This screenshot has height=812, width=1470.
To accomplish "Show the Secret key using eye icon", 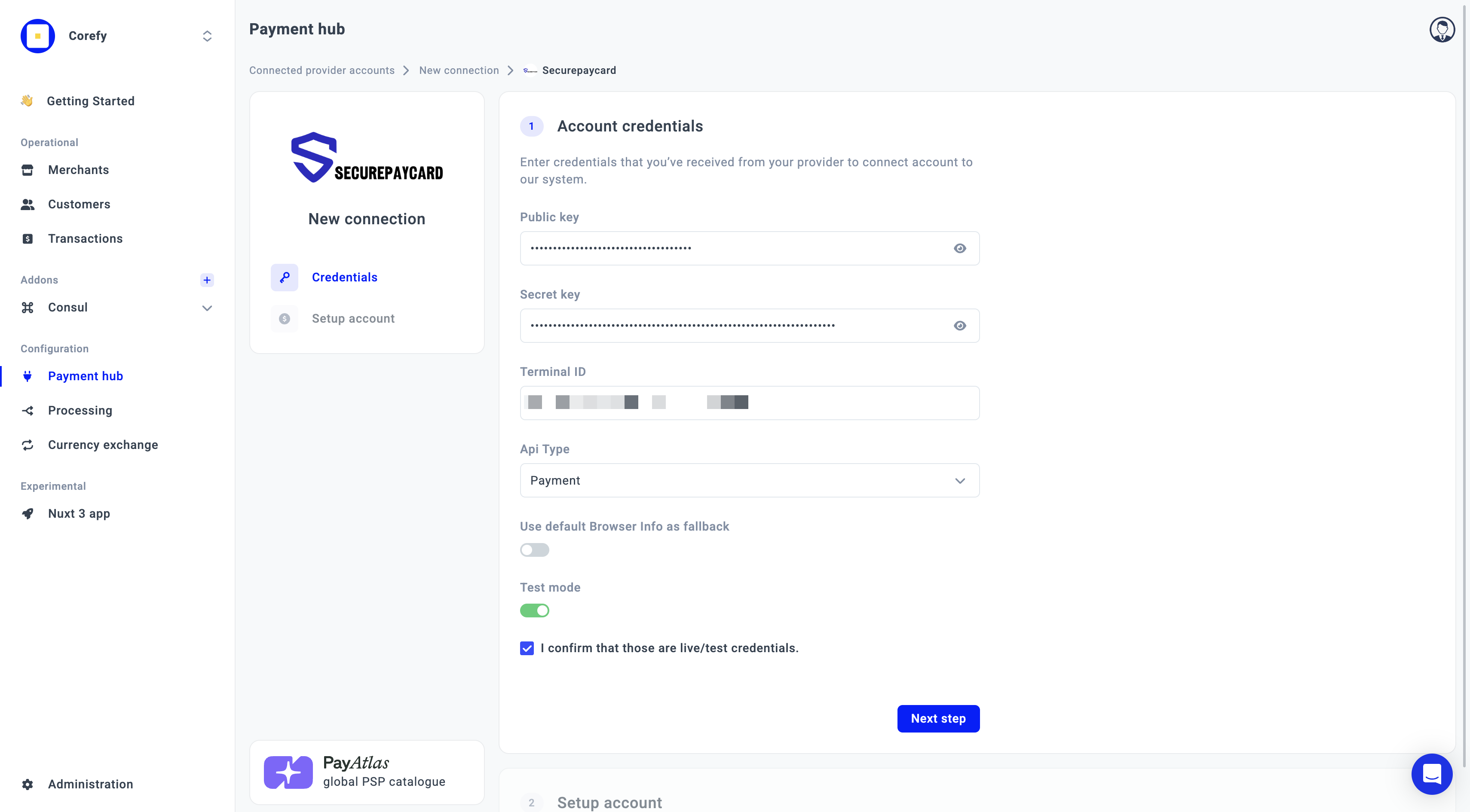I will 959,326.
